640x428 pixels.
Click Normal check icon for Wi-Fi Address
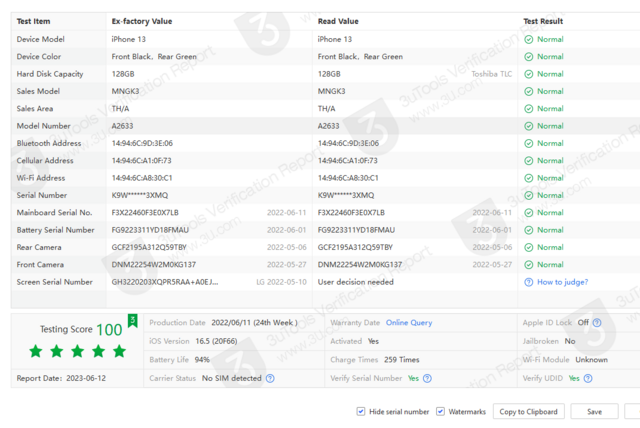529,178
